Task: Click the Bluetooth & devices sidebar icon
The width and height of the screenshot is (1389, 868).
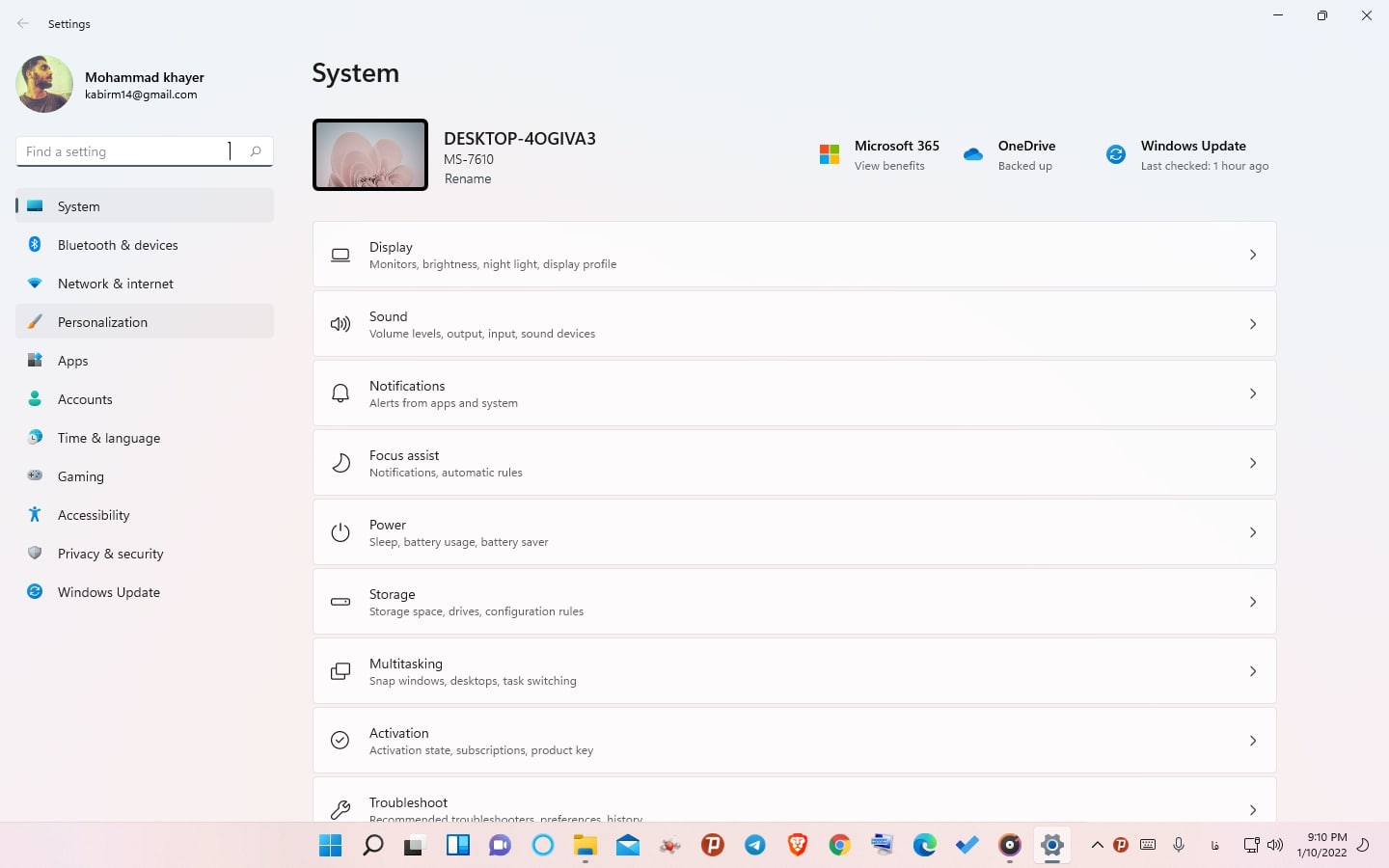Action: click(35, 245)
